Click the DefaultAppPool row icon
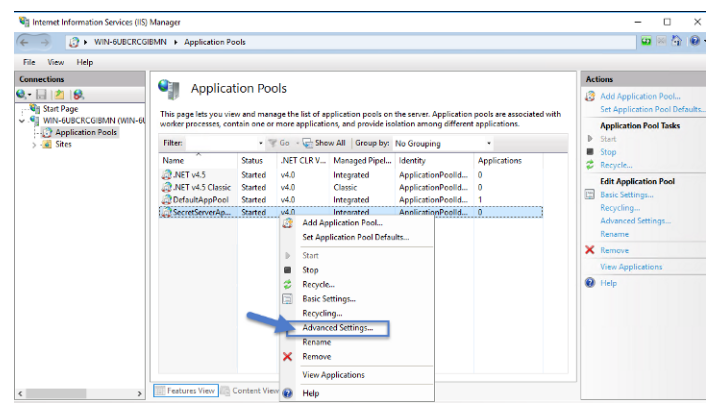 [x=166, y=200]
